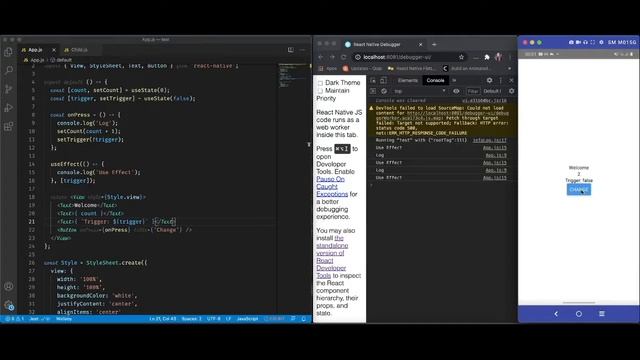Expand more DevTools tabs chevron

click(x=454, y=80)
